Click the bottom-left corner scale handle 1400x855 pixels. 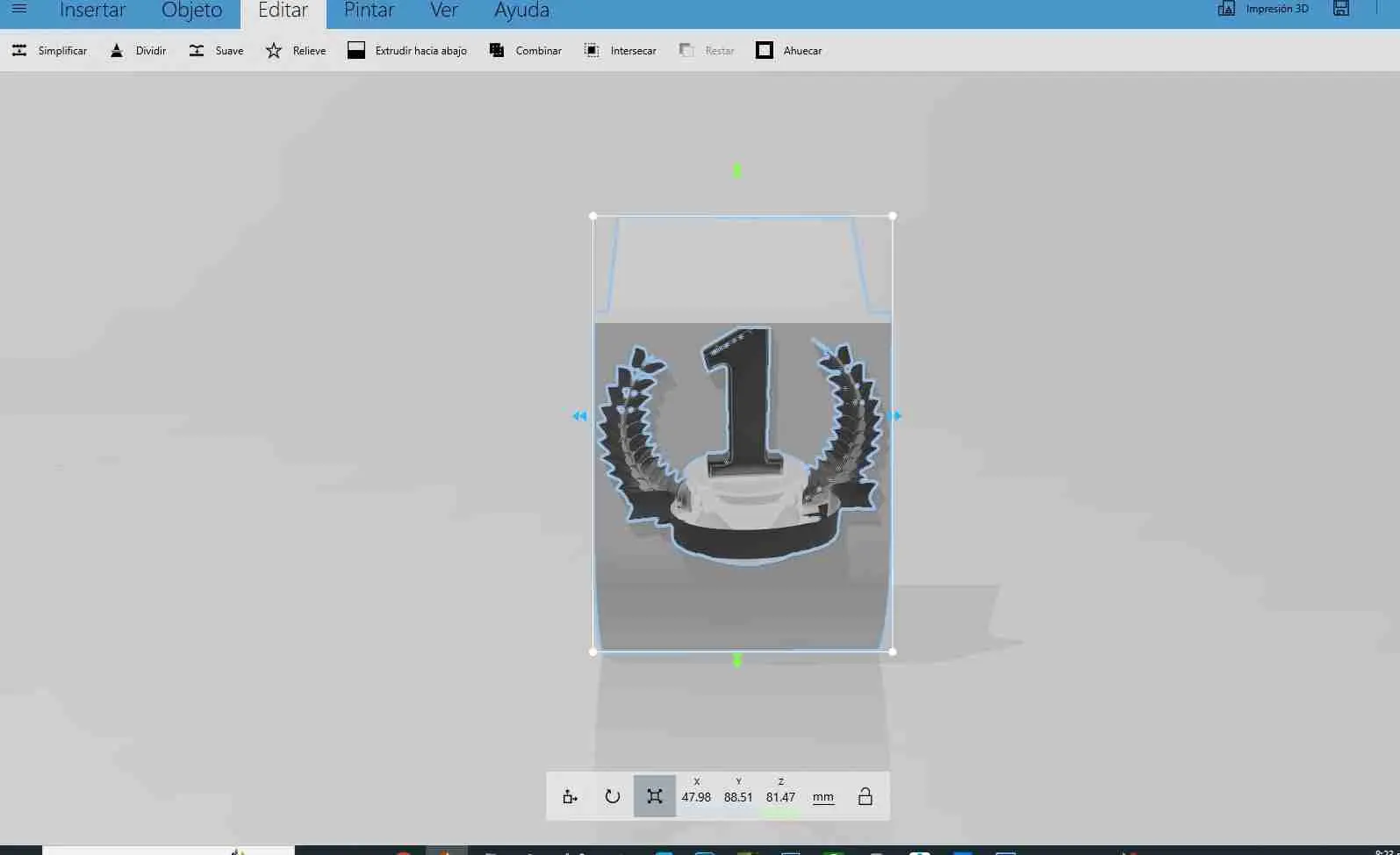(593, 651)
